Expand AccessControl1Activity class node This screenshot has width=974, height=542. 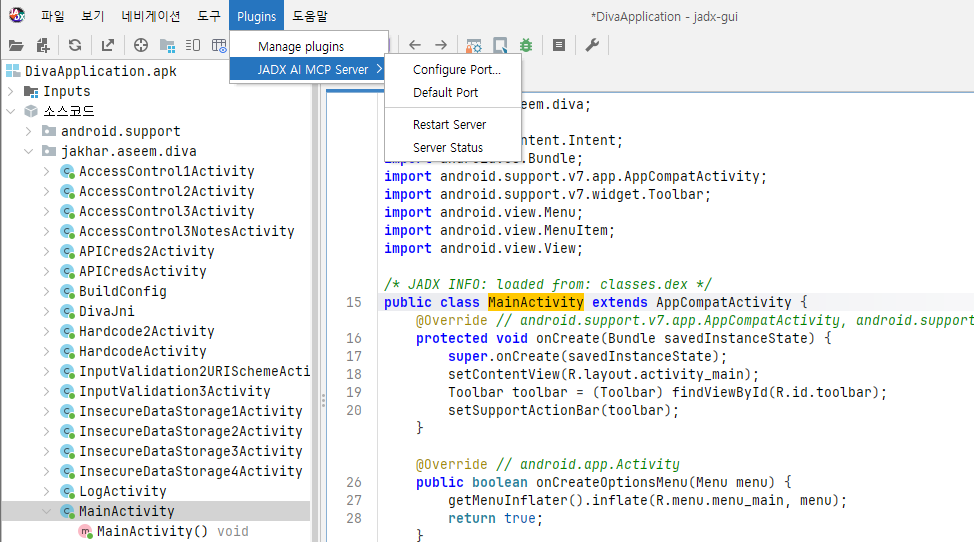47,171
